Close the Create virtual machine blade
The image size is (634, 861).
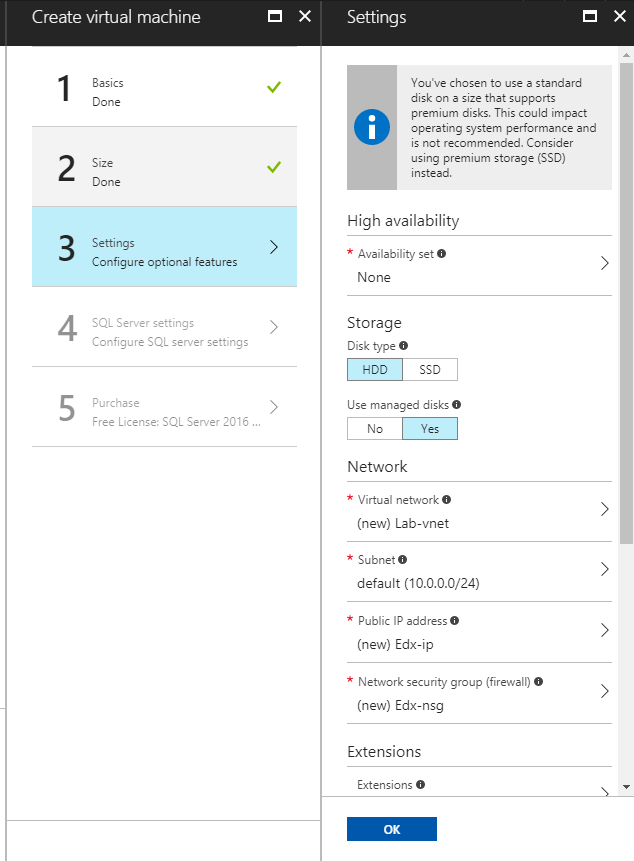pyautogui.click(x=305, y=16)
